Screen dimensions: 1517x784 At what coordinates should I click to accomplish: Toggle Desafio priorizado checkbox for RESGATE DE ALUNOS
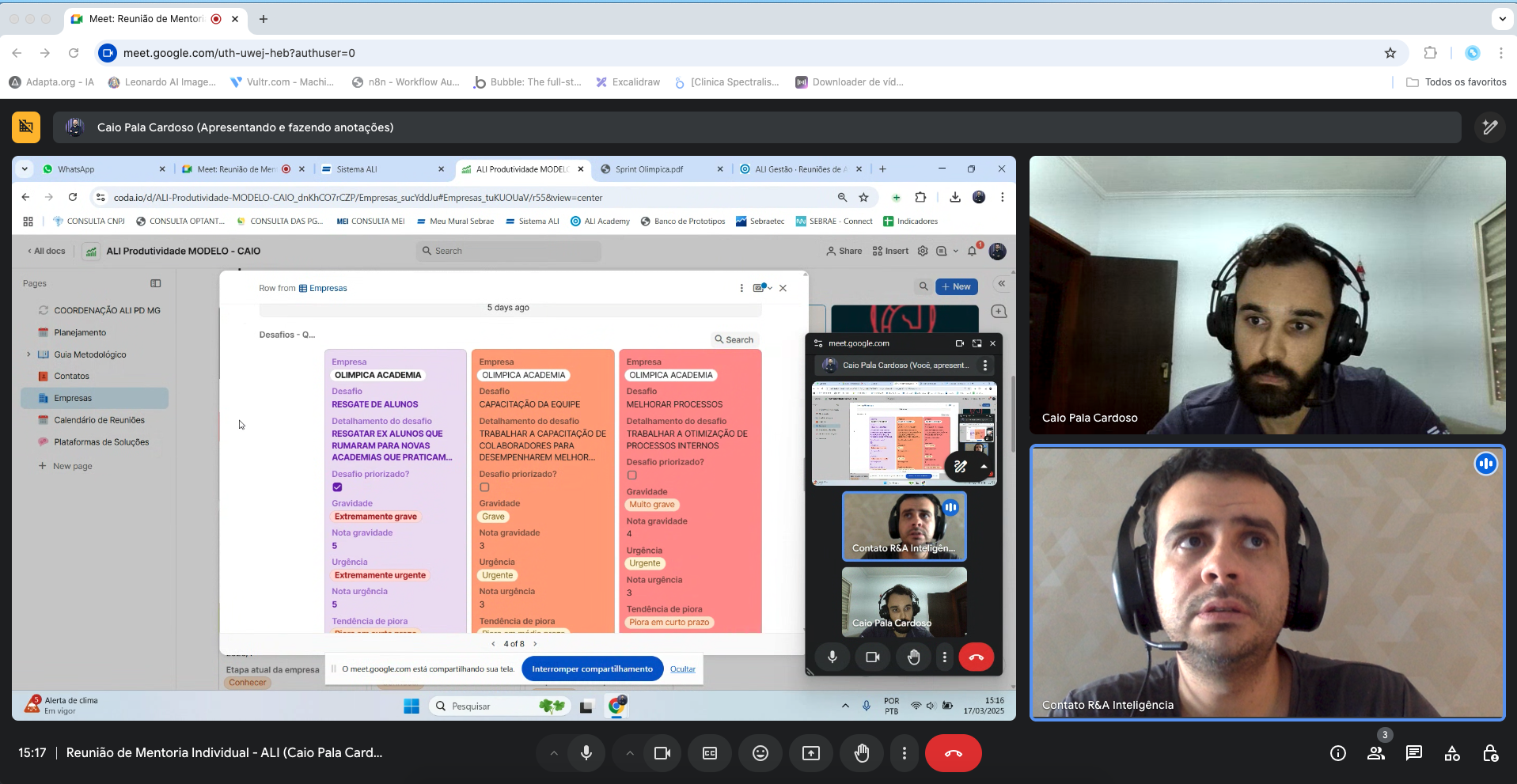pos(337,487)
